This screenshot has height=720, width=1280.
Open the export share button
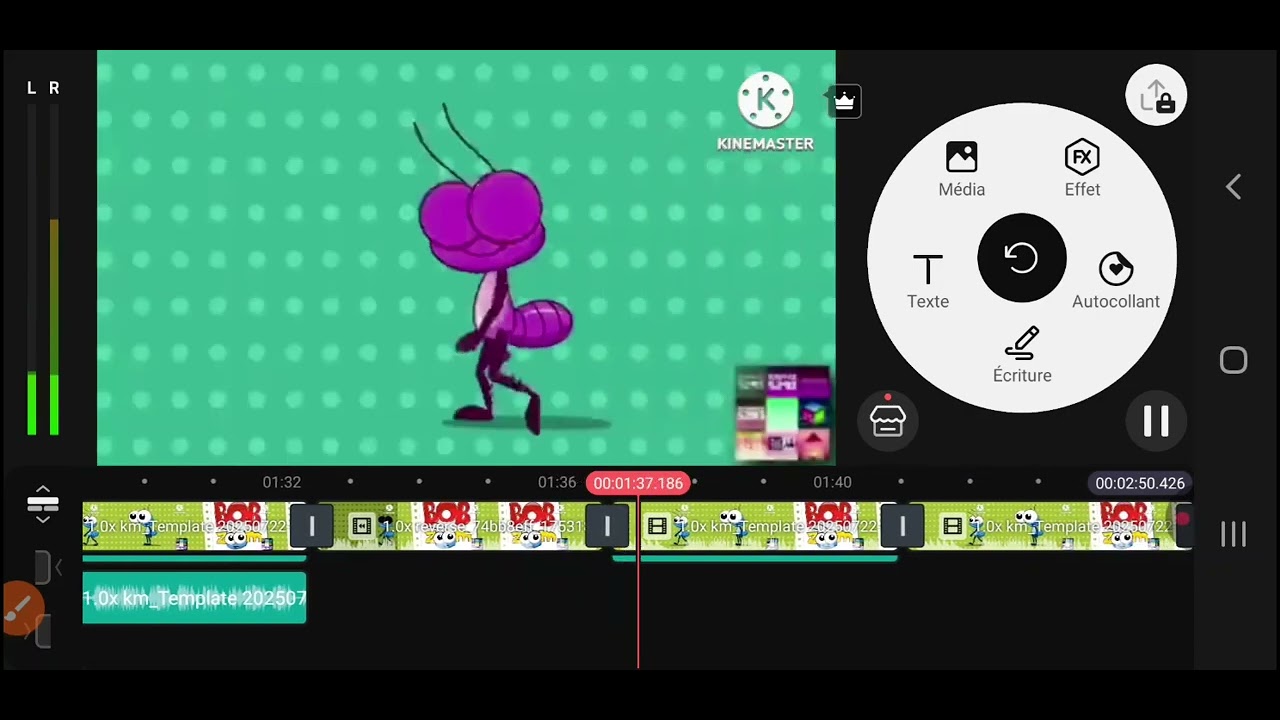[1156, 96]
